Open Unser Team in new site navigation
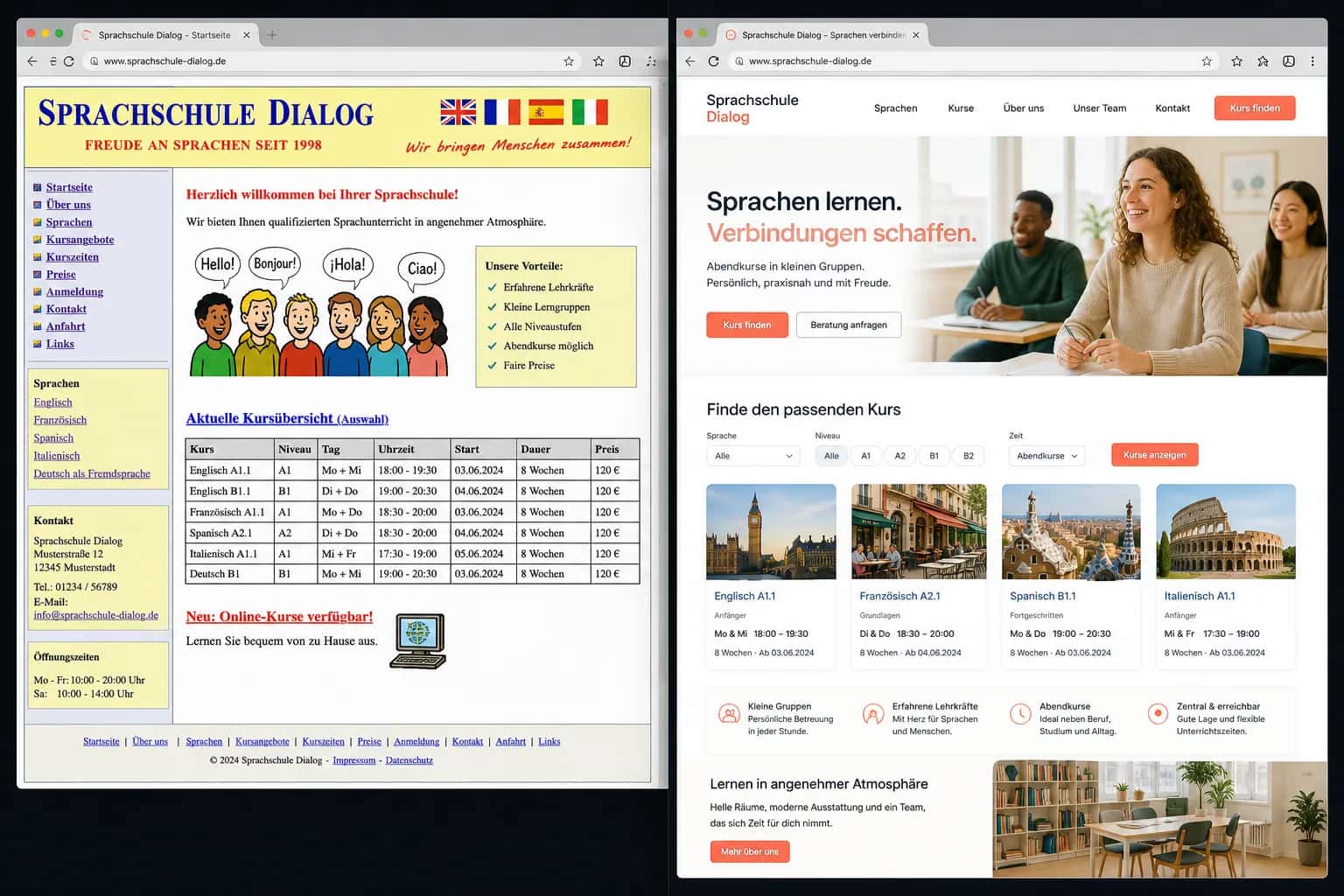 click(x=1099, y=108)
